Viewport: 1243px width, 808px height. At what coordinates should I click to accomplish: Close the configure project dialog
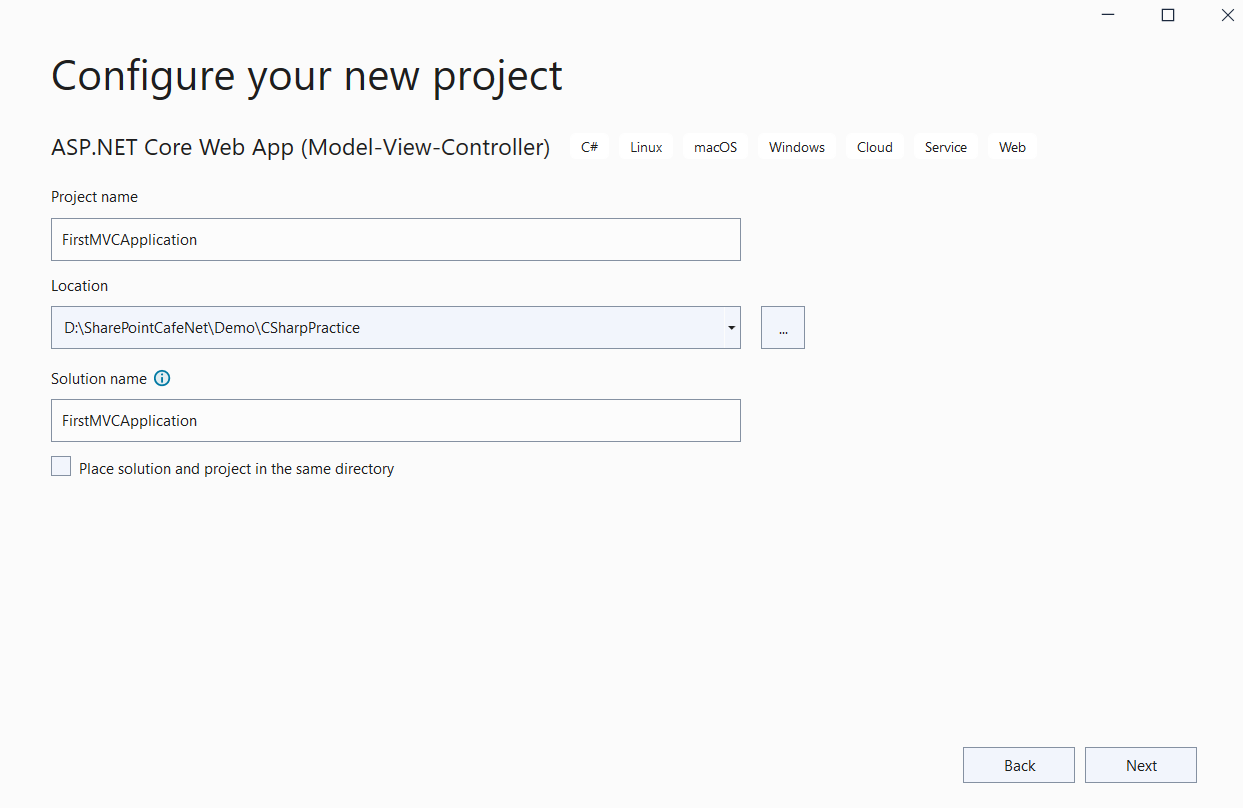1227,15
